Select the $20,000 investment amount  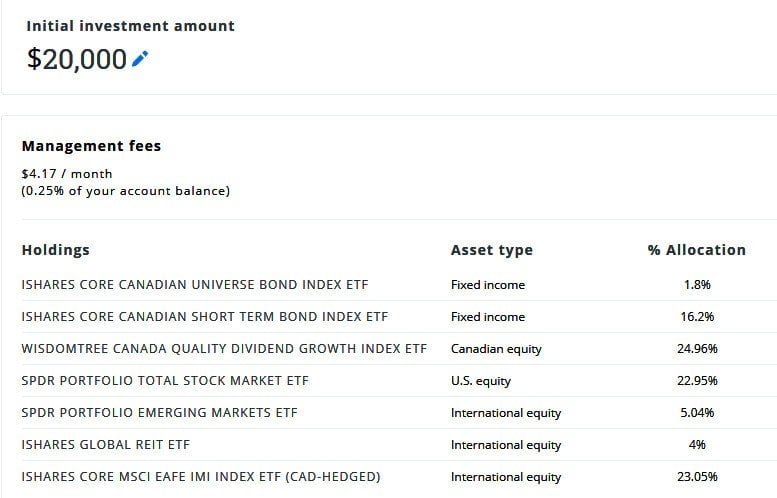77,59
